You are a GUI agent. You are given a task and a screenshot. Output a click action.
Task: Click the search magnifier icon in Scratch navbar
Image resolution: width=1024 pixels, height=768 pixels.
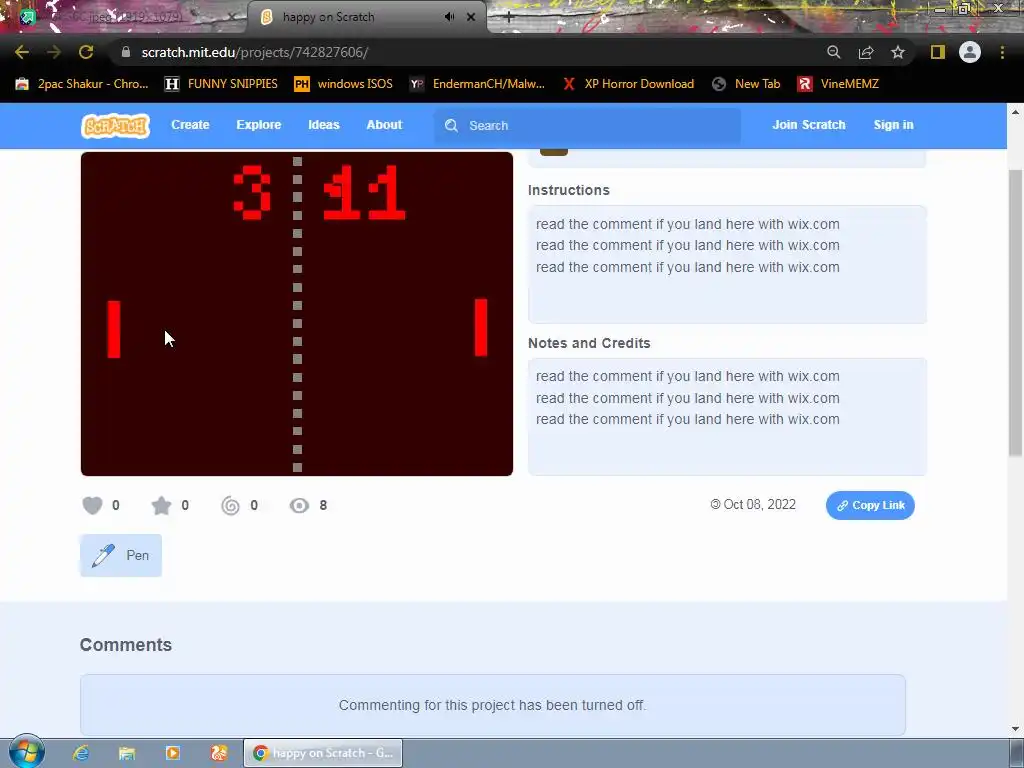pyautogui.click(x=451, y=125)
